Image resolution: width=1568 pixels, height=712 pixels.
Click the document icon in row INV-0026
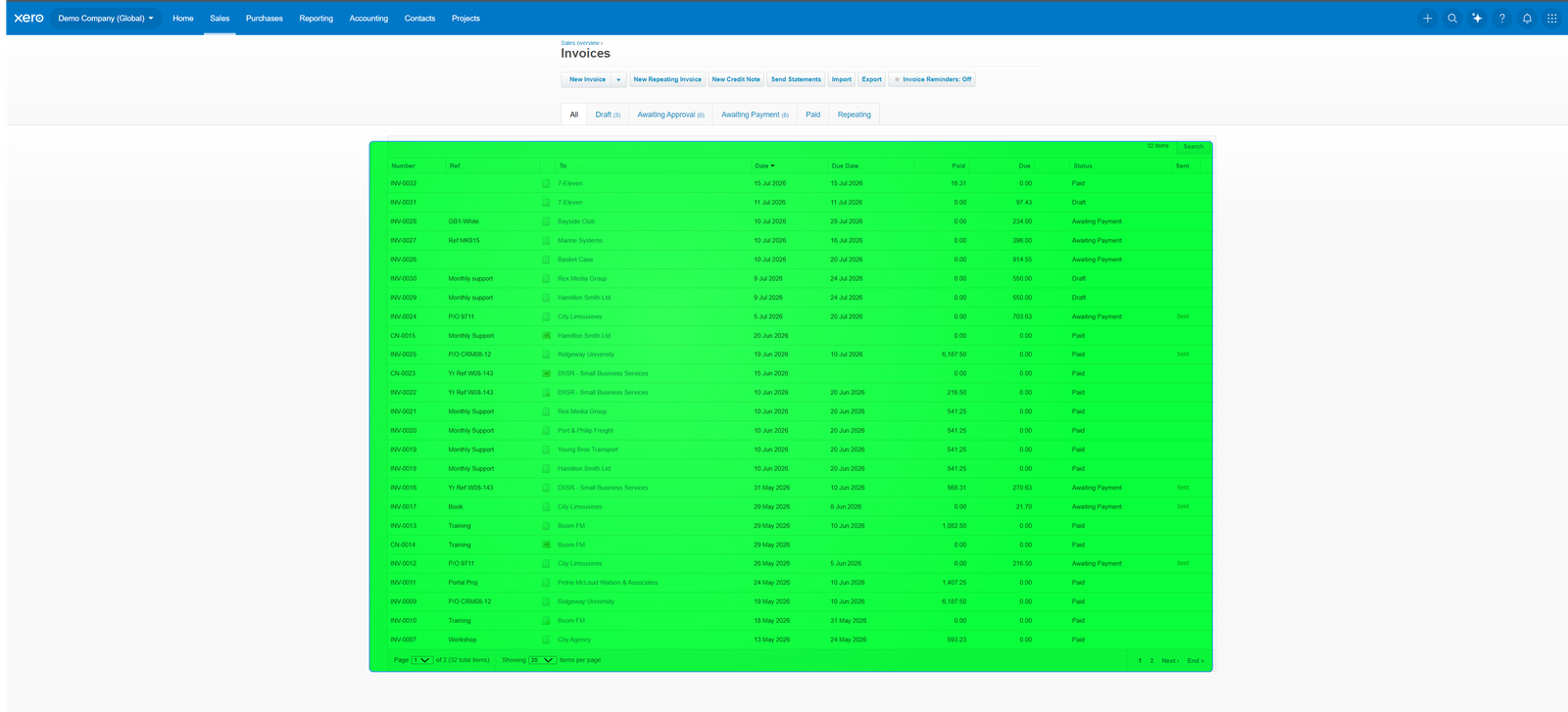click(546, 260)
